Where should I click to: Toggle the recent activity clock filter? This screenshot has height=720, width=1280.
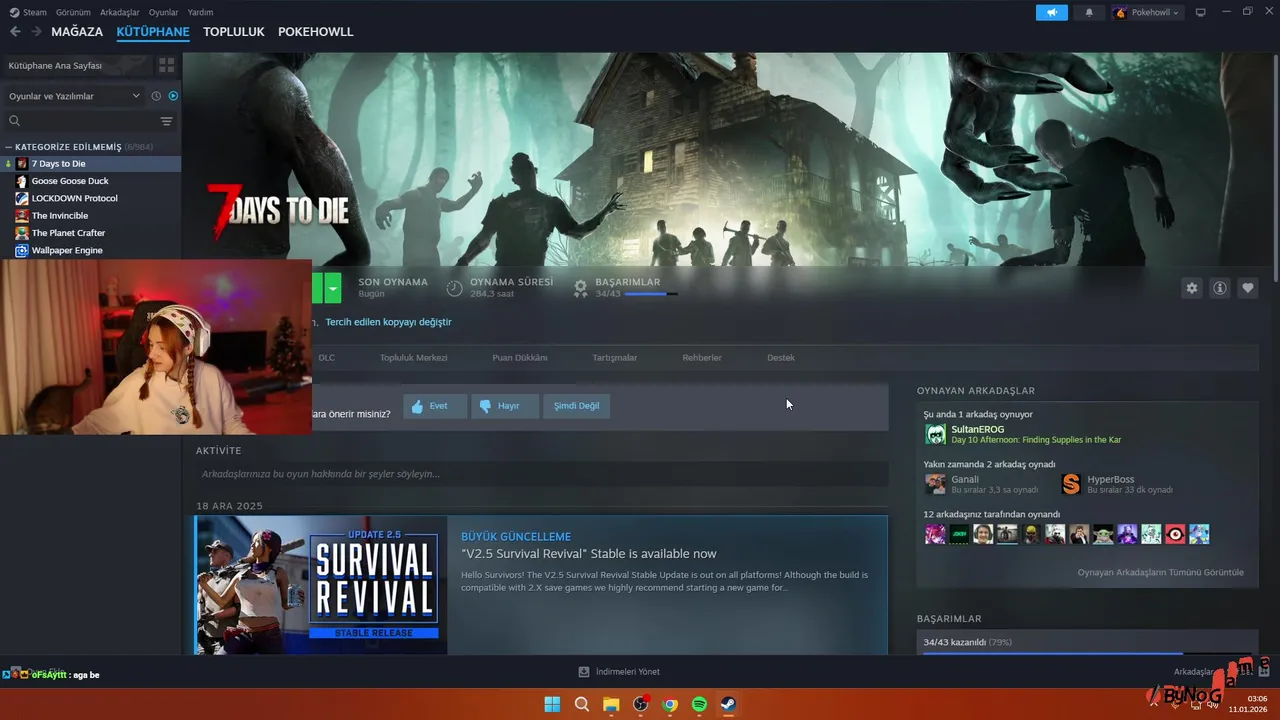[156, 96]
